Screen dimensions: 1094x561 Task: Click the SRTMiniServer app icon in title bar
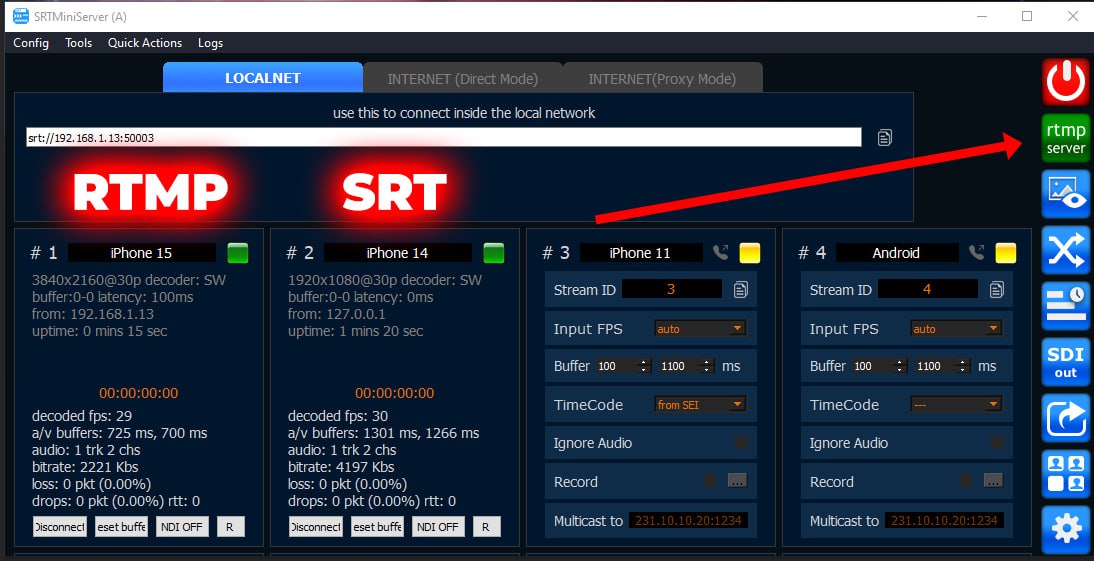tap(21, 15)
